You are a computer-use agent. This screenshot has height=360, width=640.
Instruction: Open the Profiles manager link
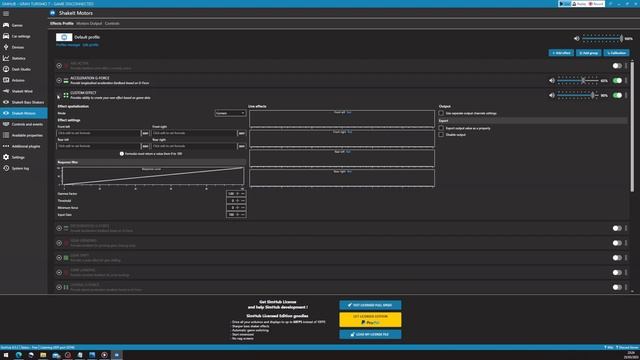68,45
